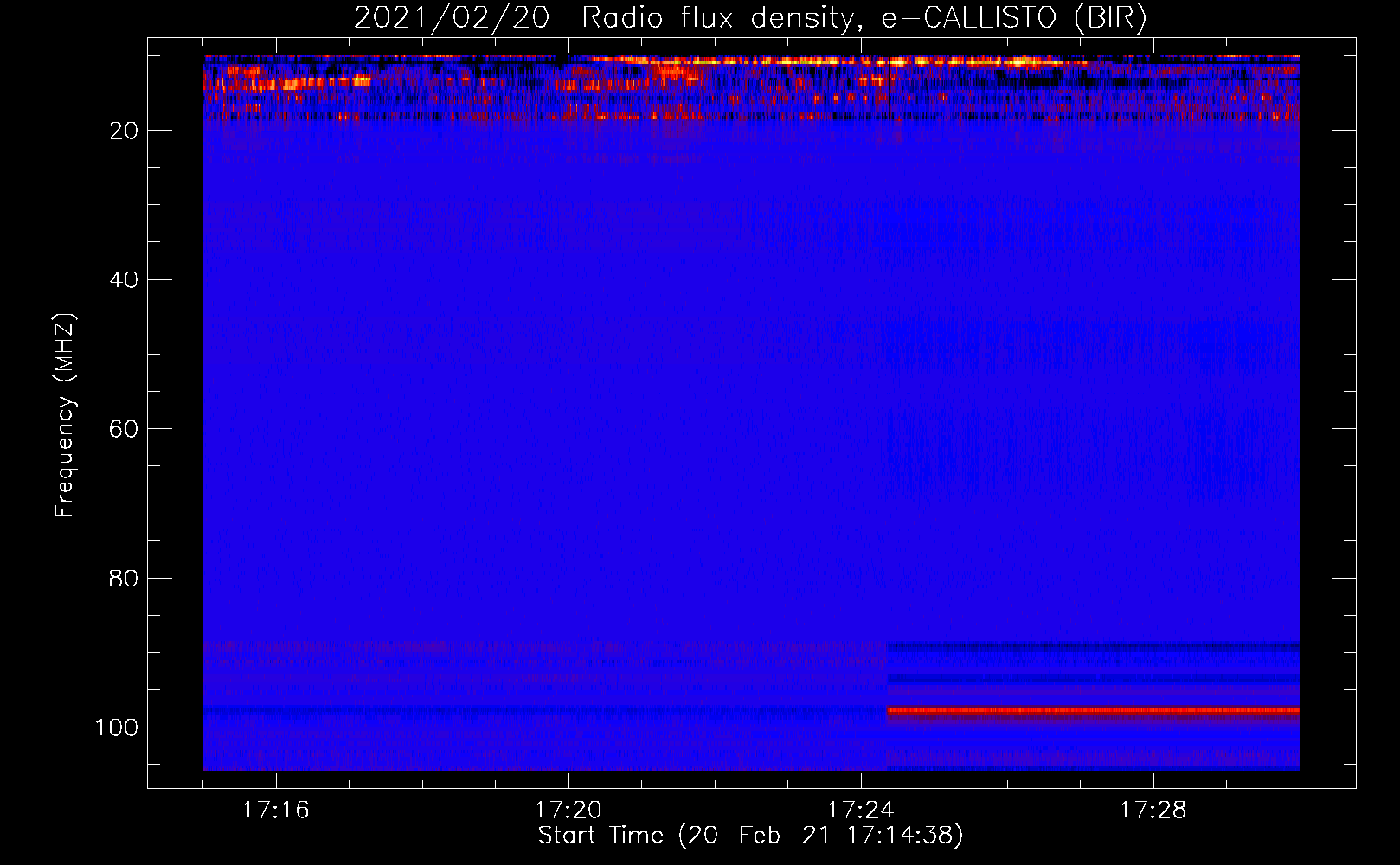Click the '17:16' time tick label
This screenshot has height=865, width=1400.
coord(276,811)
